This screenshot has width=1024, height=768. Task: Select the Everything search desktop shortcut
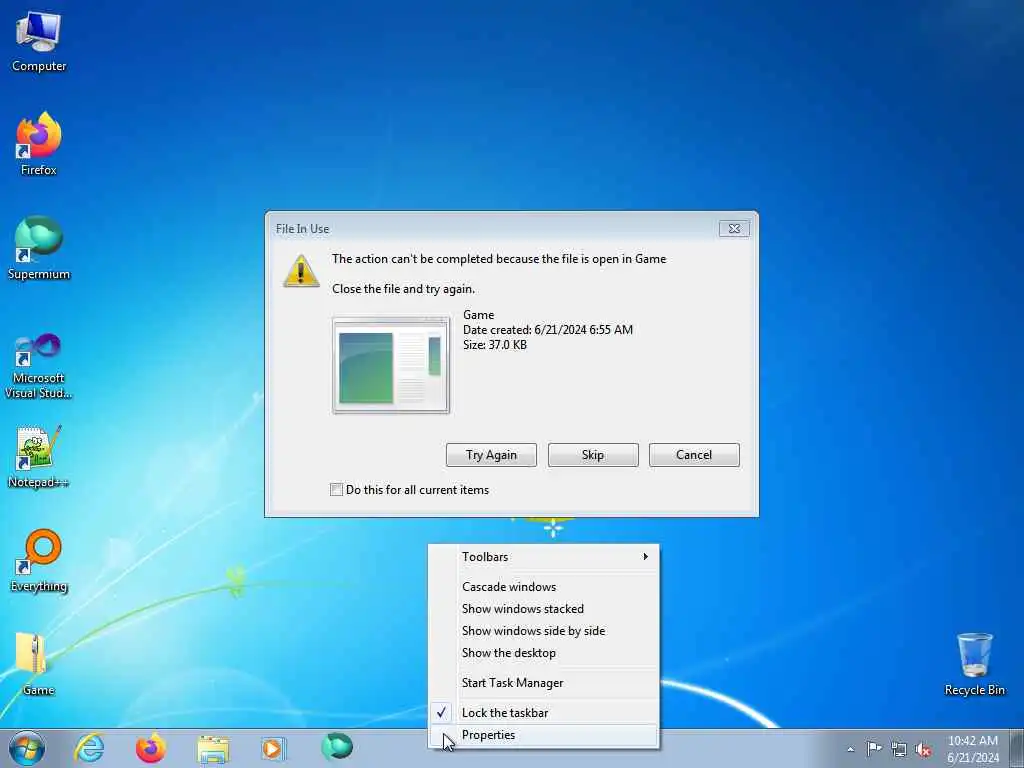(x=39, y=560)
